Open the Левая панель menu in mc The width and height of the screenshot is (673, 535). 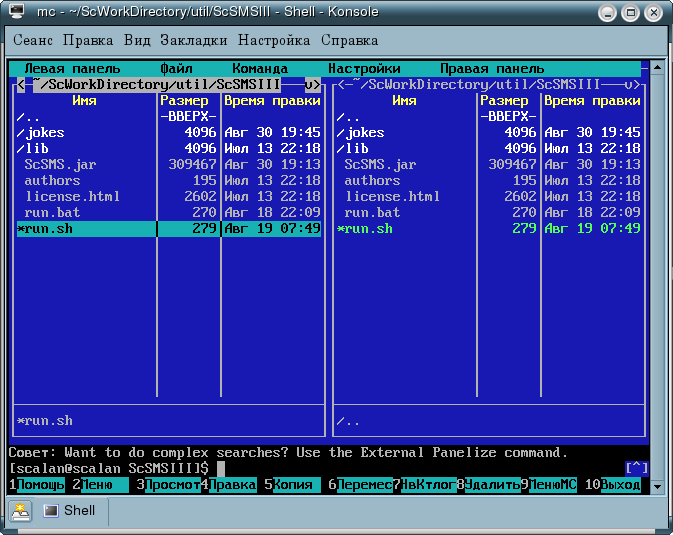click(72, 69)
